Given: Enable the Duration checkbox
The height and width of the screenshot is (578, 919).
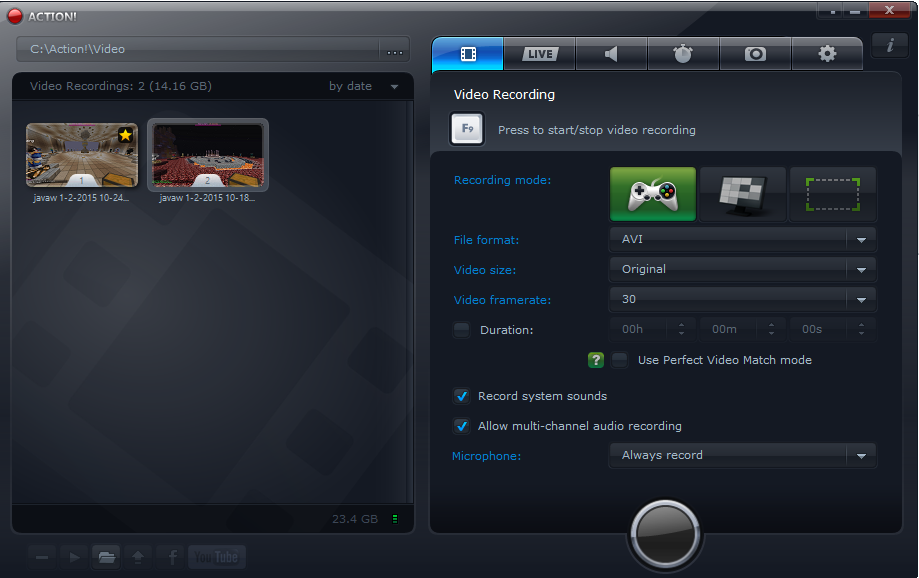Looking at the screenshot, I should coord(462,329).
